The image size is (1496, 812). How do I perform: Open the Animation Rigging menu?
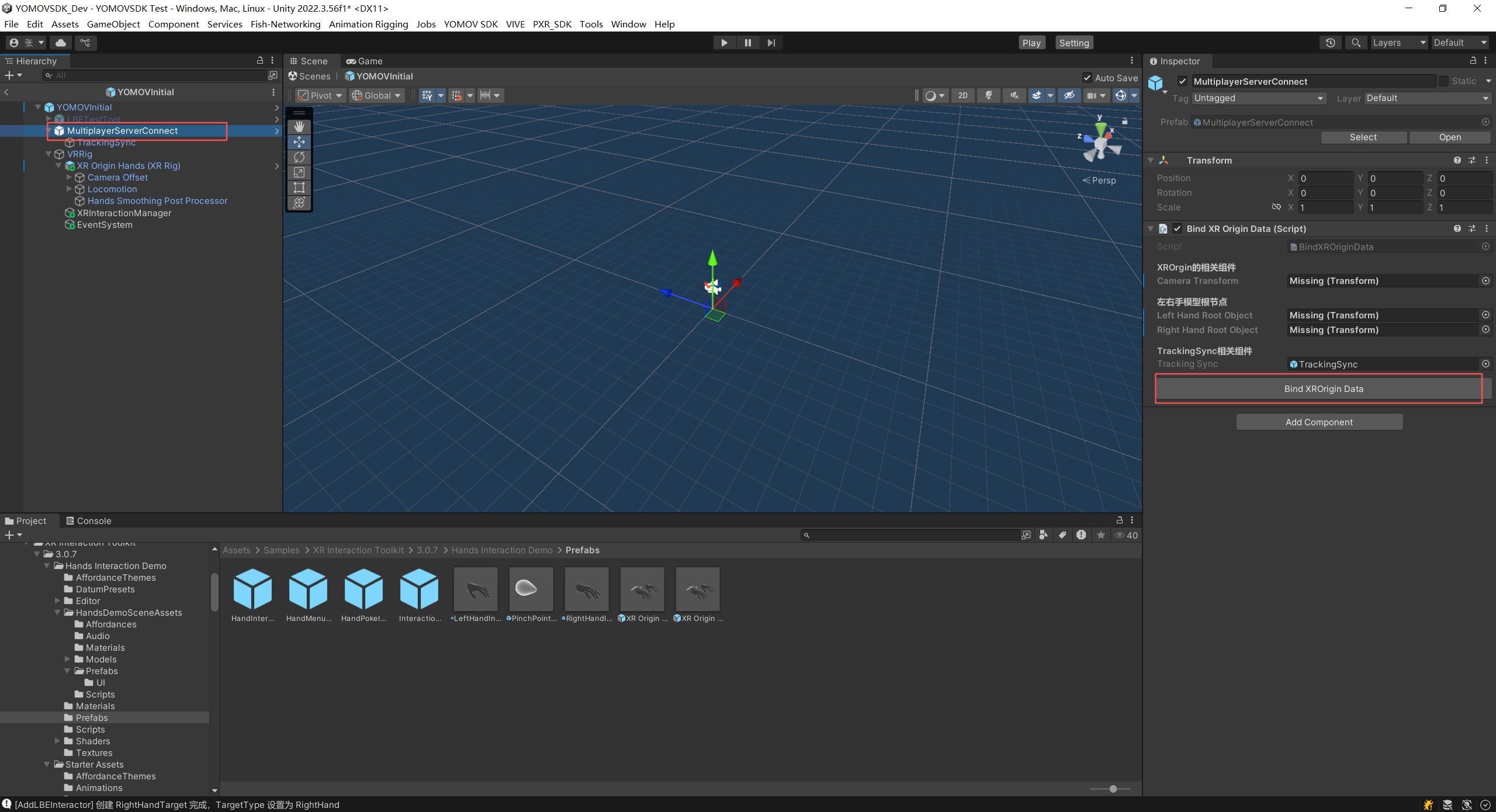(x=368, y=24)
